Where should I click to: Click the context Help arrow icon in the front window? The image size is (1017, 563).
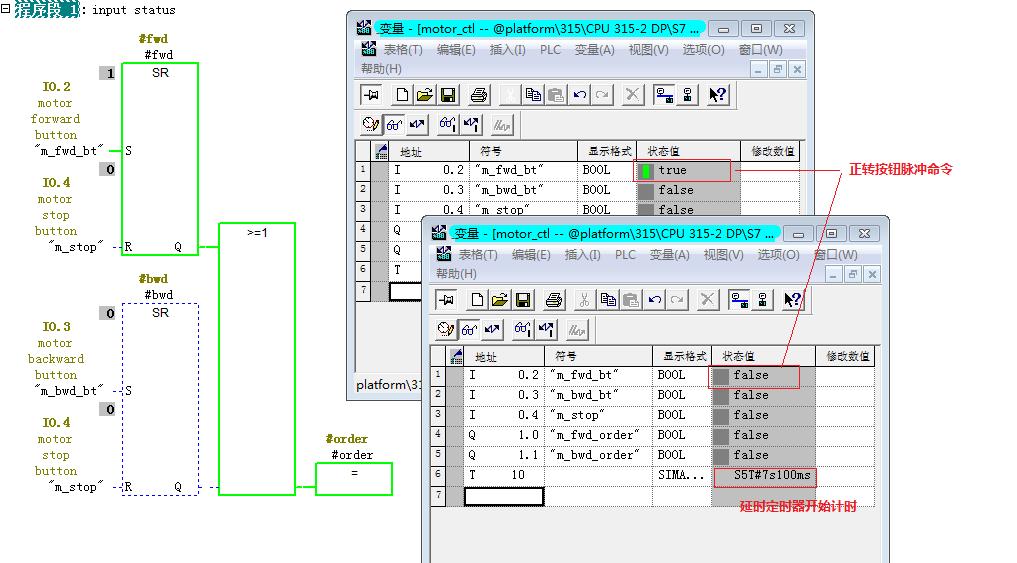[793, 300]
